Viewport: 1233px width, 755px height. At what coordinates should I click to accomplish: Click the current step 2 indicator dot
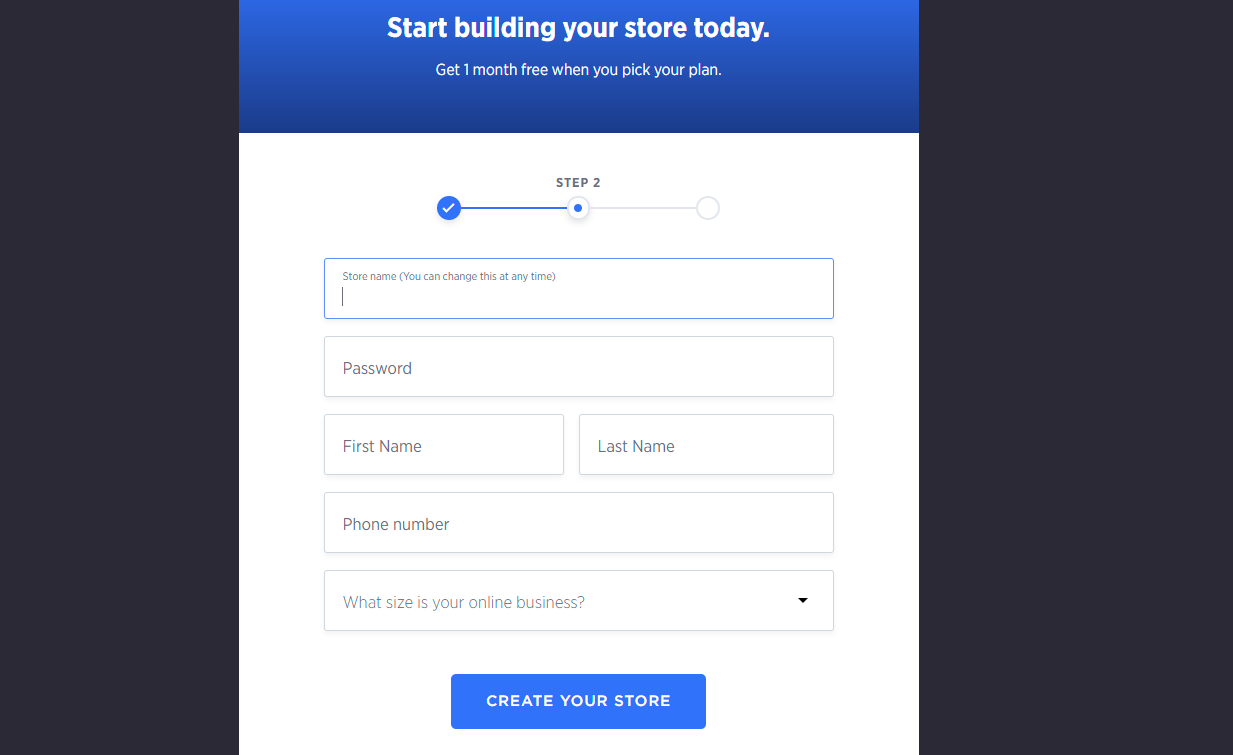click(x=578, y=208)
